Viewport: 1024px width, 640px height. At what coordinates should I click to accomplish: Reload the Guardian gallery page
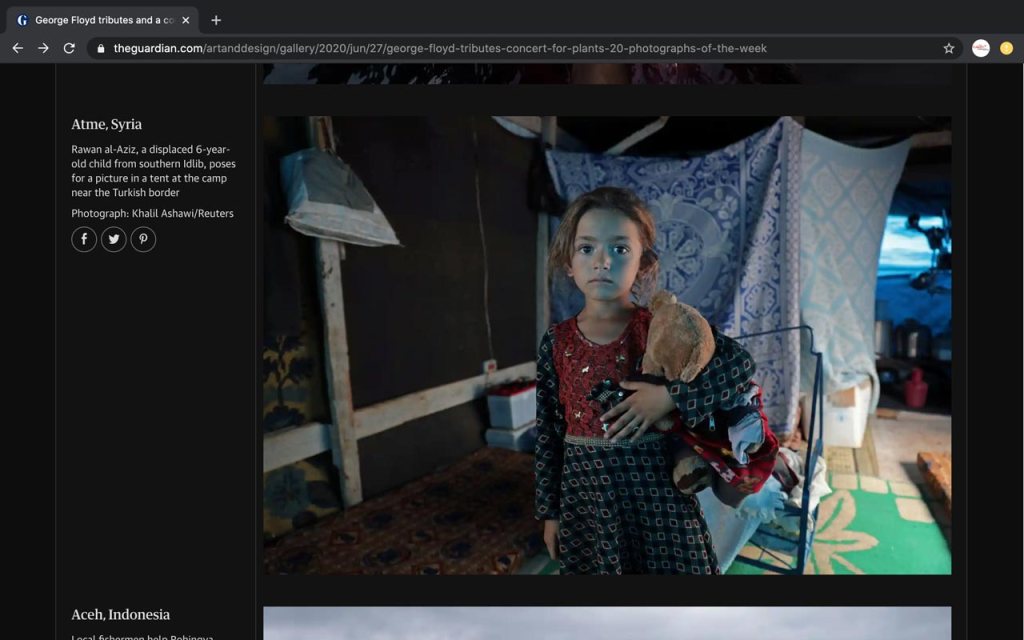(x=69, y=48)
